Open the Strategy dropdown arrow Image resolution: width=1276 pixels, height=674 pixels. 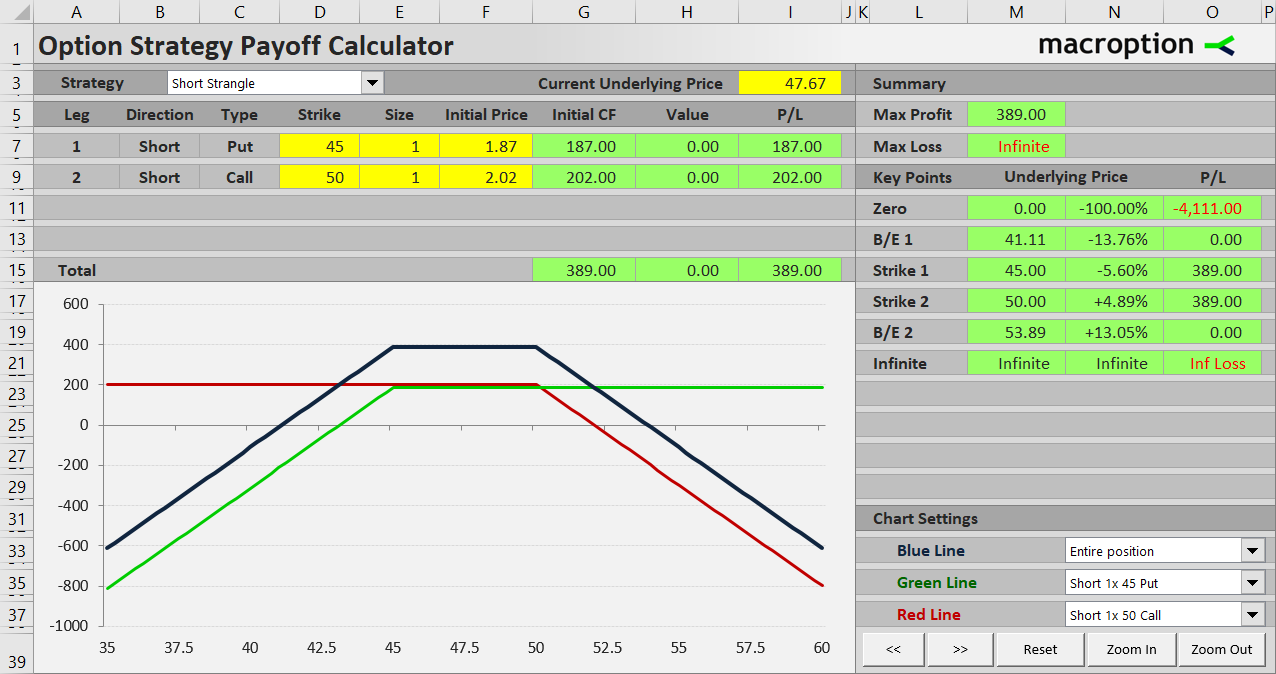(372, 83)
